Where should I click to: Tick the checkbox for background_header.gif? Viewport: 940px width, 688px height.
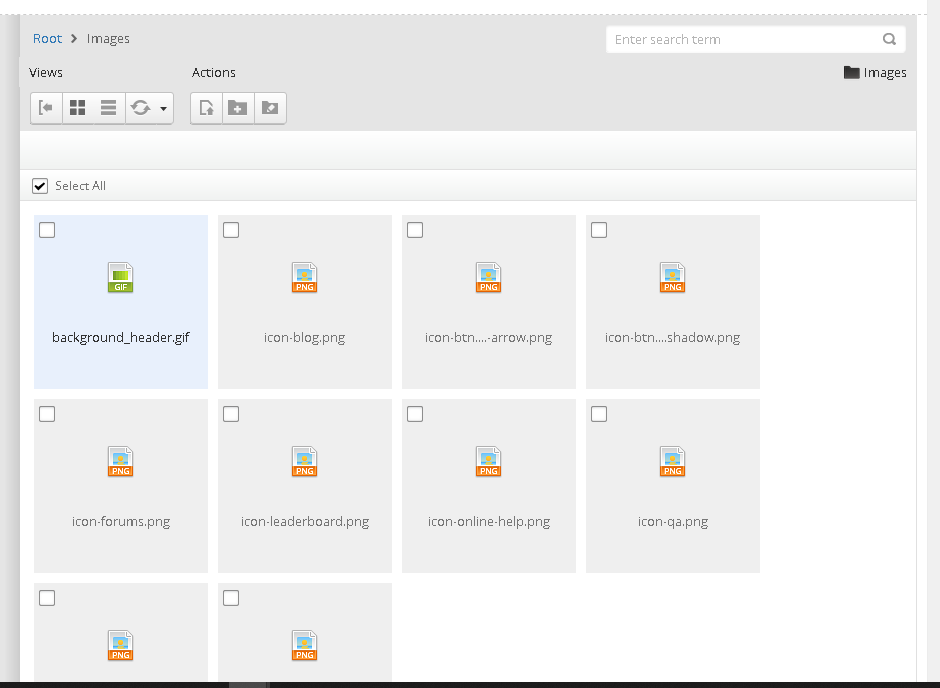click(47, 230)
